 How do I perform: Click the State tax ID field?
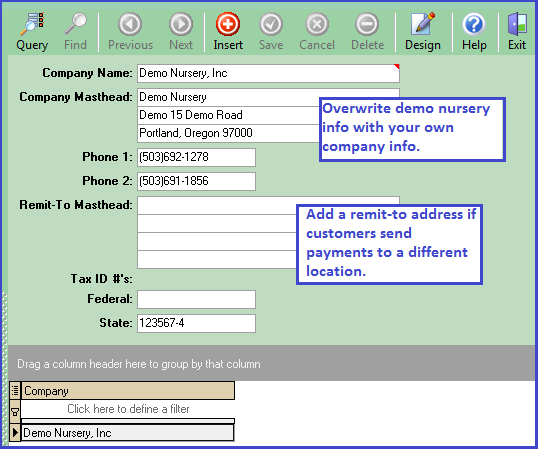click(196, 323)
